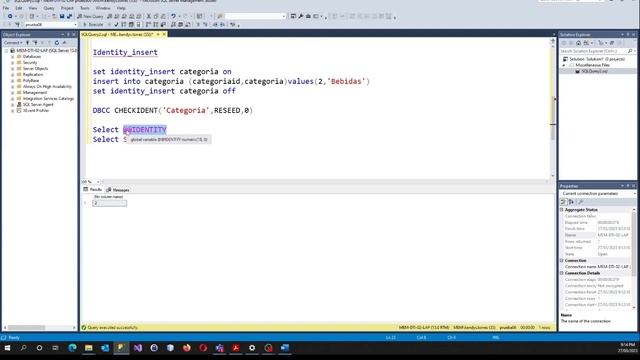Open Visual Studio from taskbar

click(138, 348)
